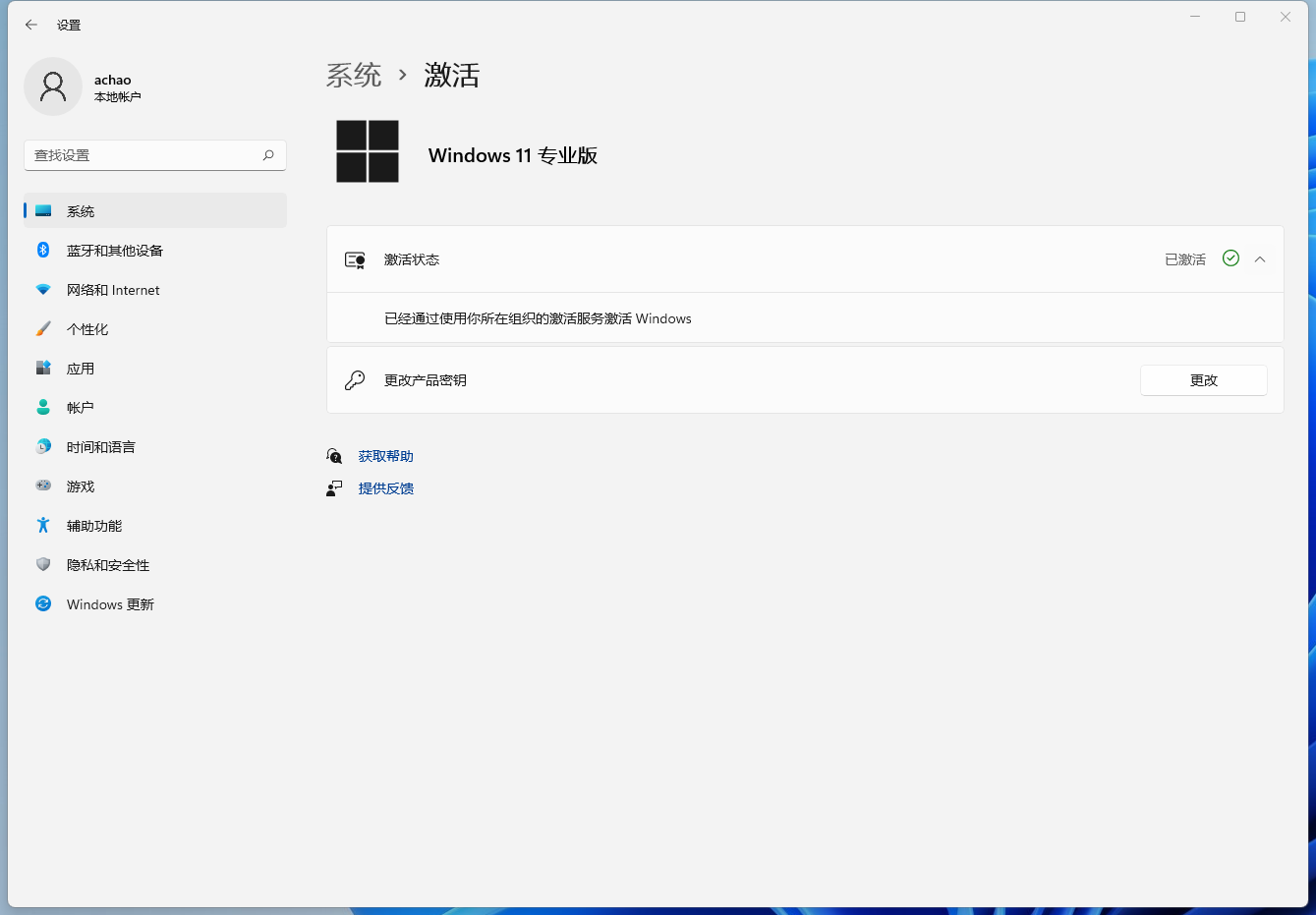Click the personalization paintbrush icon
Screen dimensions: 1316x915
pos(43,328)
